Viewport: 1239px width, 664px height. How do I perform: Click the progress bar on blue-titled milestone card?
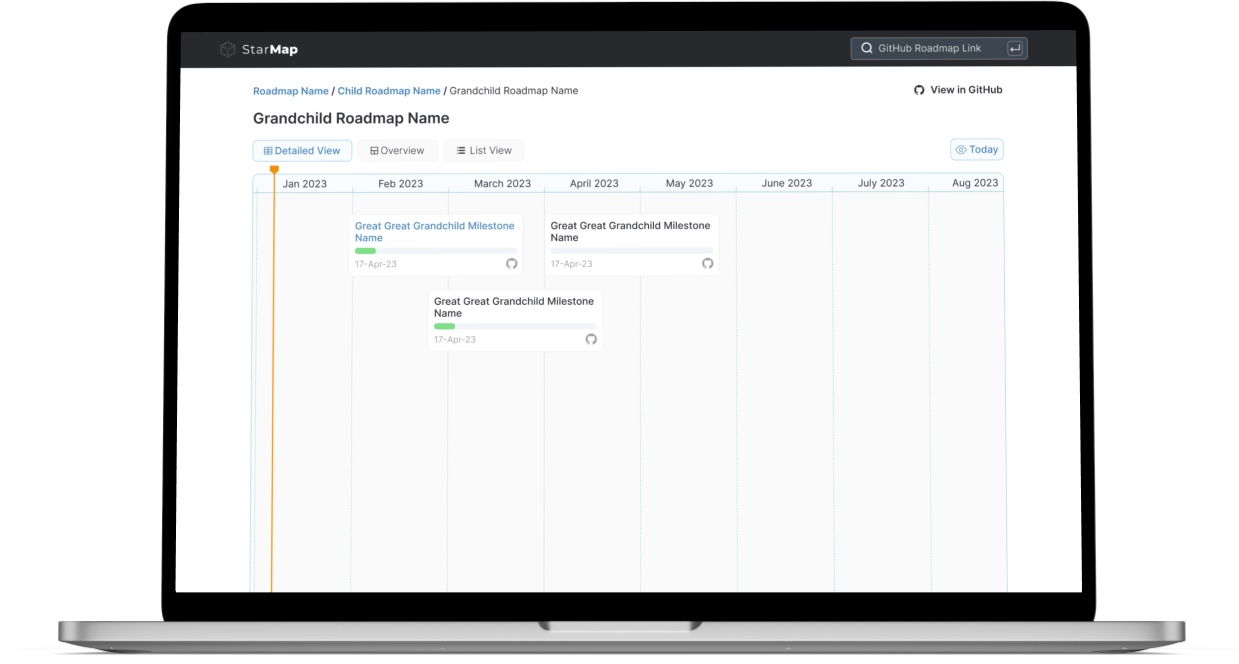coord(436,251)
